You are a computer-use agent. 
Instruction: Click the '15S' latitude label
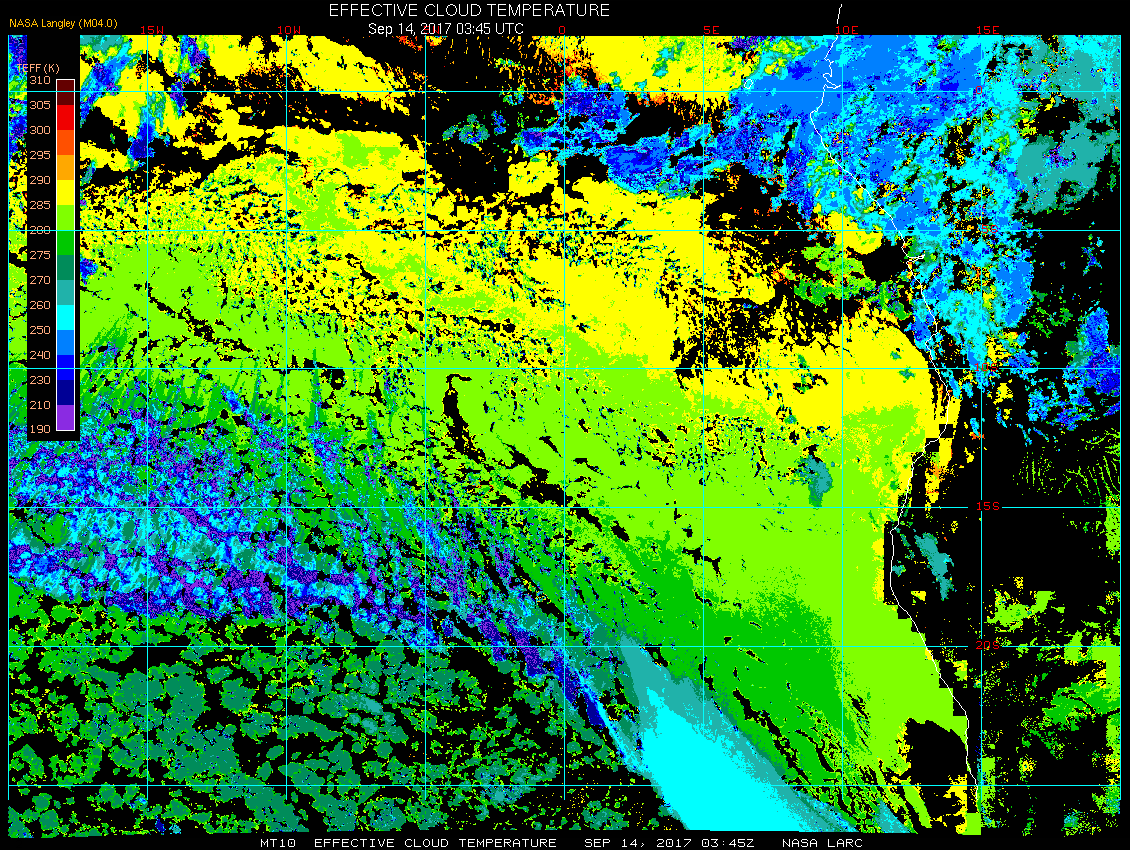coord(987,506)
